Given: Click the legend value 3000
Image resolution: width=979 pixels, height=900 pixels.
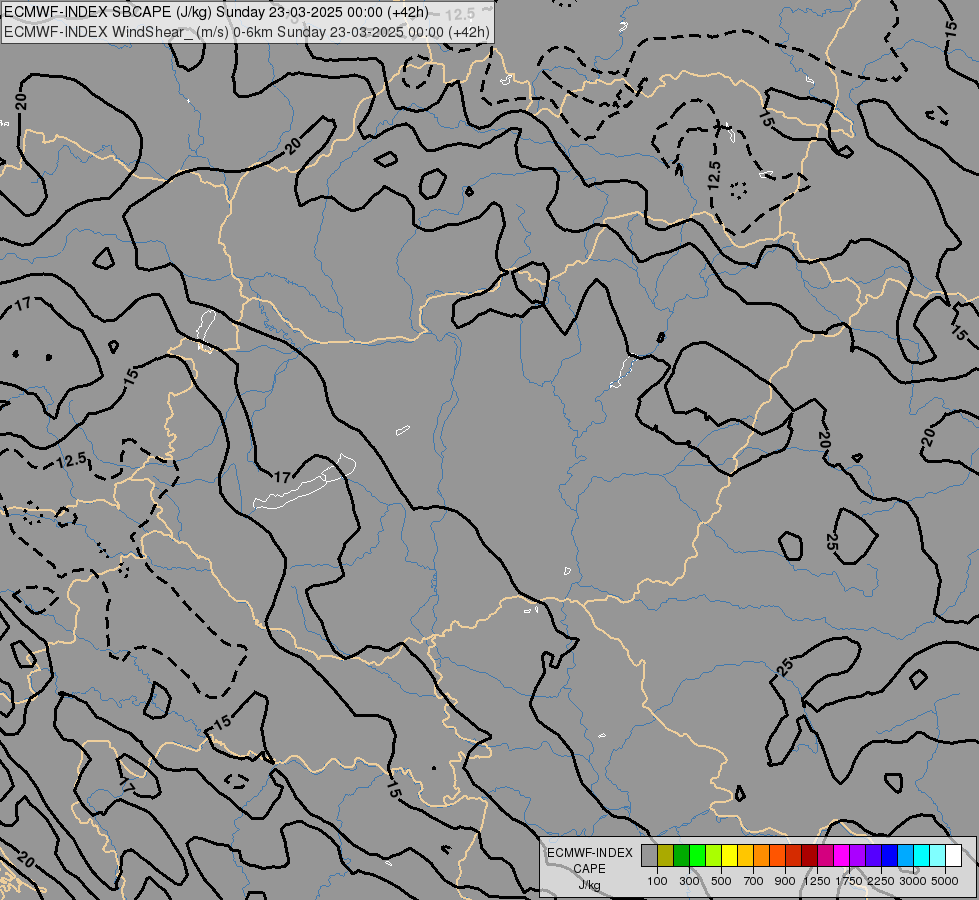Looking at the screenshot, I should tap(913, 881).
